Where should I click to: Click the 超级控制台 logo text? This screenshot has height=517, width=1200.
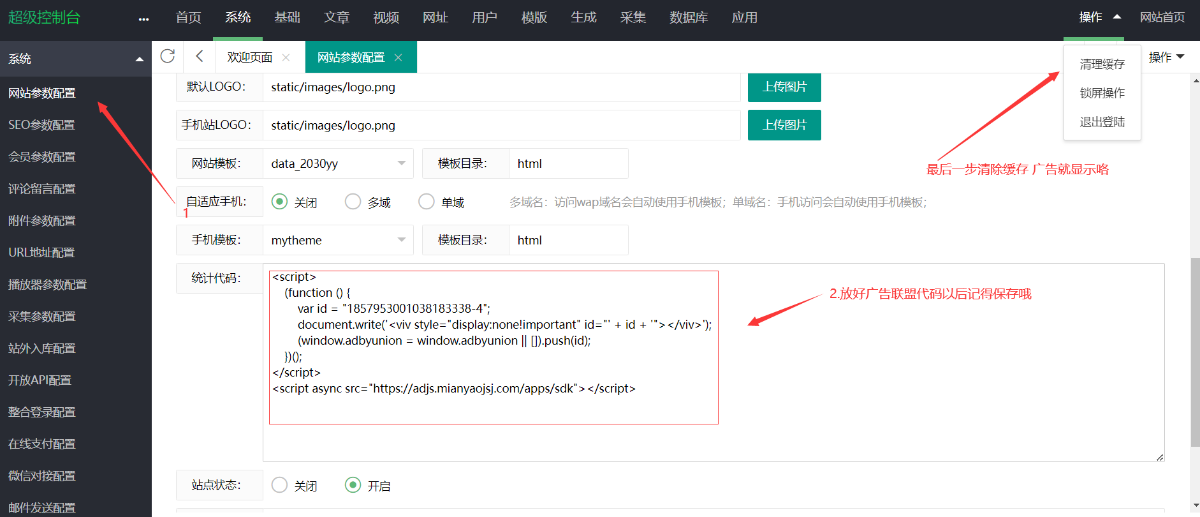pyautogui.click(x=44, y=18)
